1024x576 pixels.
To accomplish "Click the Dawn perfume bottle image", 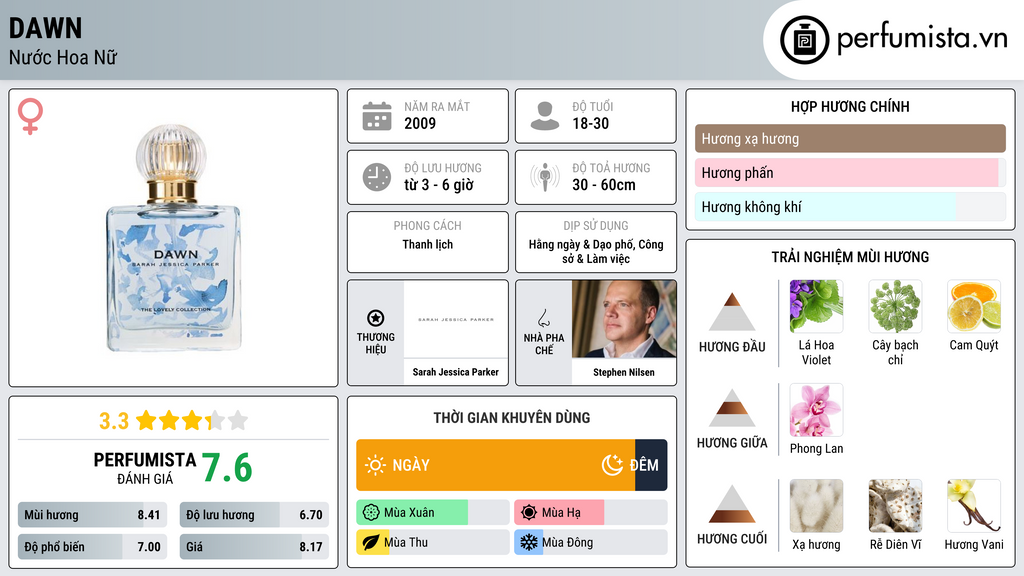I will [173, 238].
